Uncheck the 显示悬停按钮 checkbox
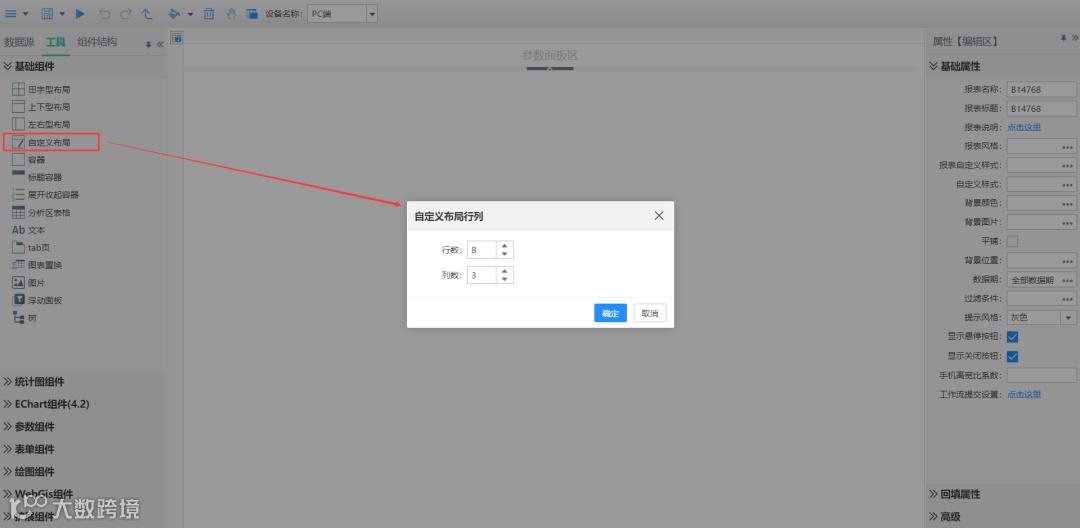 (1012, 337)
